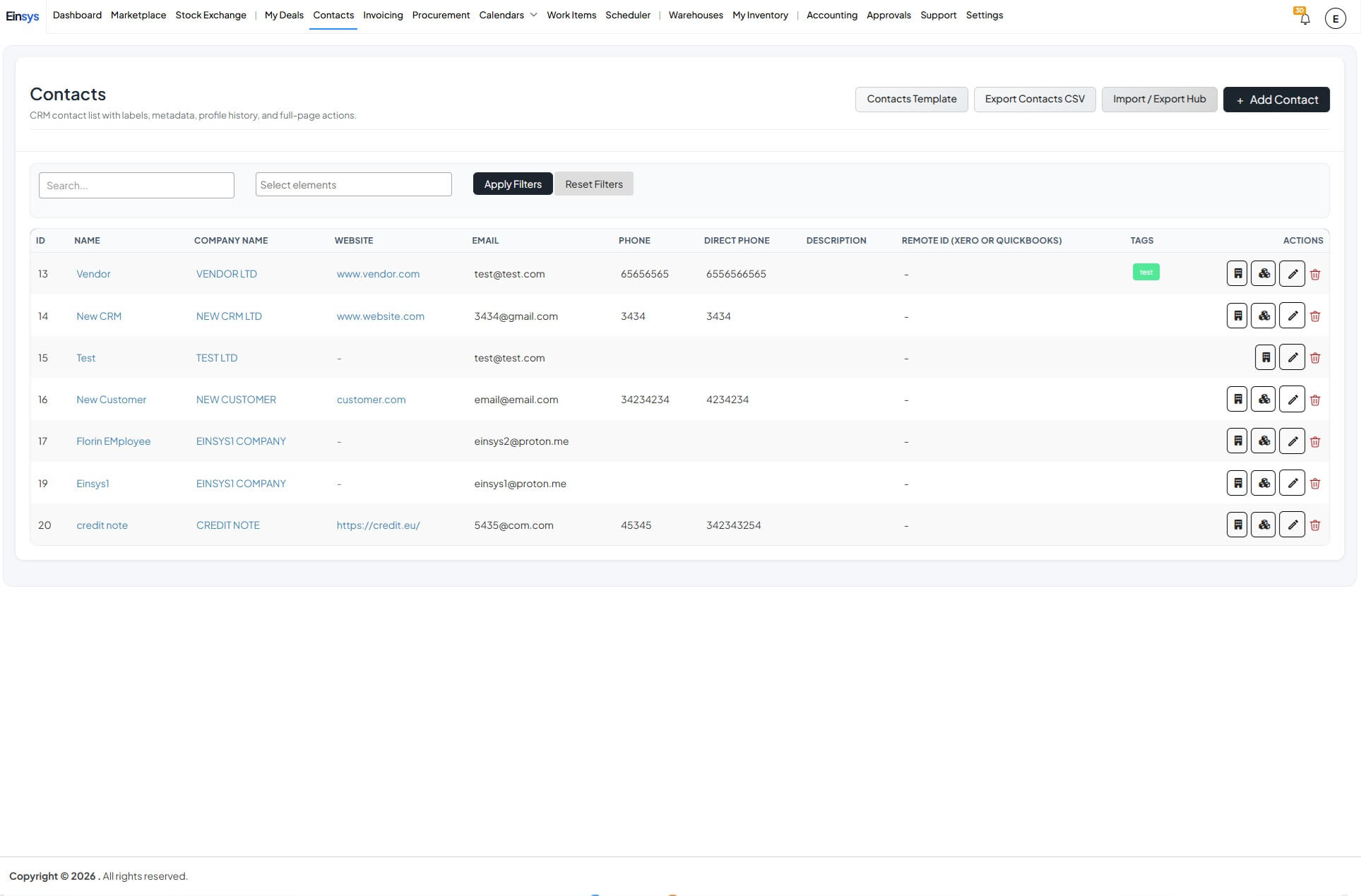Go to the Invoicing tab

[383, 15]
